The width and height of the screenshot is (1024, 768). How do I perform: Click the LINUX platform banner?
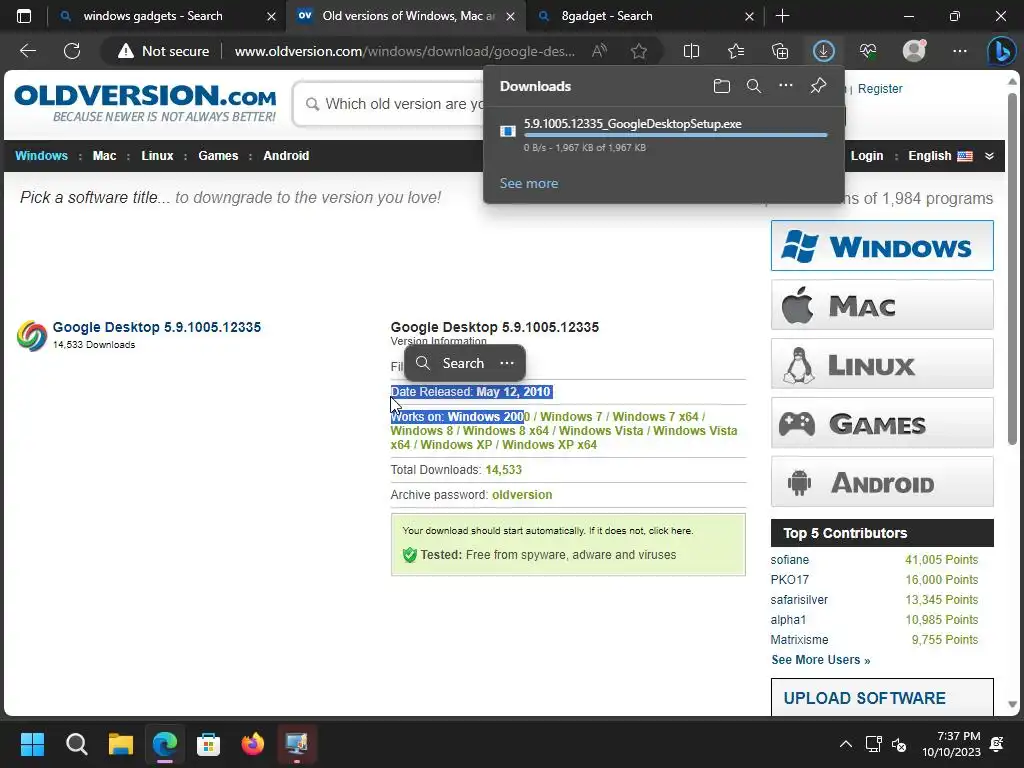click(x=882, y=364)
